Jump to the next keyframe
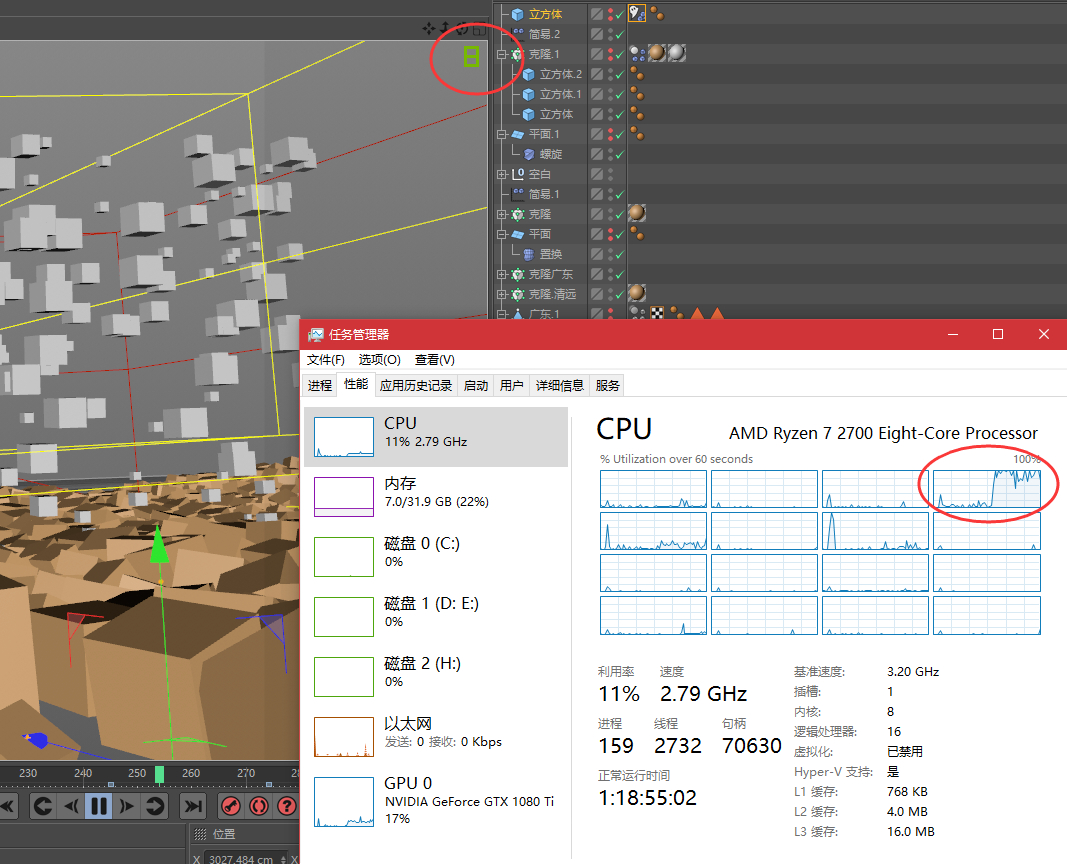Screen dimensions: 1067x864 tap(155, 806)
